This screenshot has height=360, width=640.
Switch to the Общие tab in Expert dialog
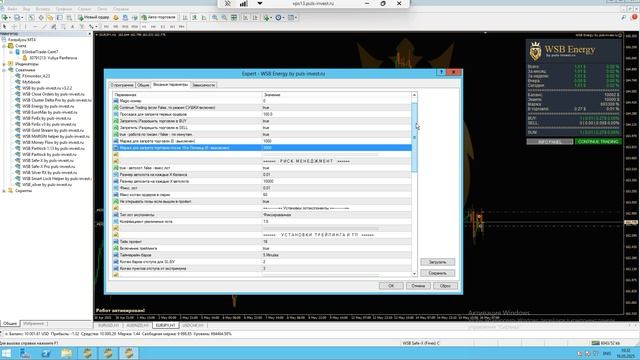[143, 85]
